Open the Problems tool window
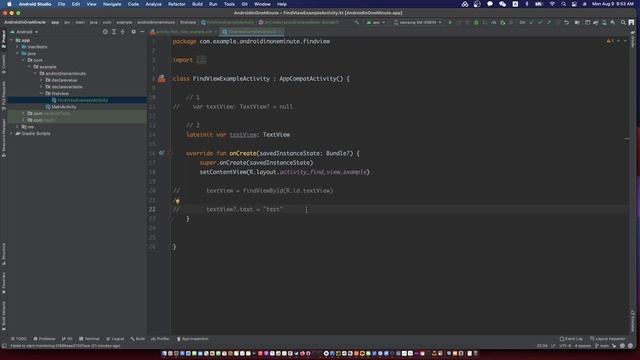This screenshot has height=360, width=640. click(x=44, y=339)
